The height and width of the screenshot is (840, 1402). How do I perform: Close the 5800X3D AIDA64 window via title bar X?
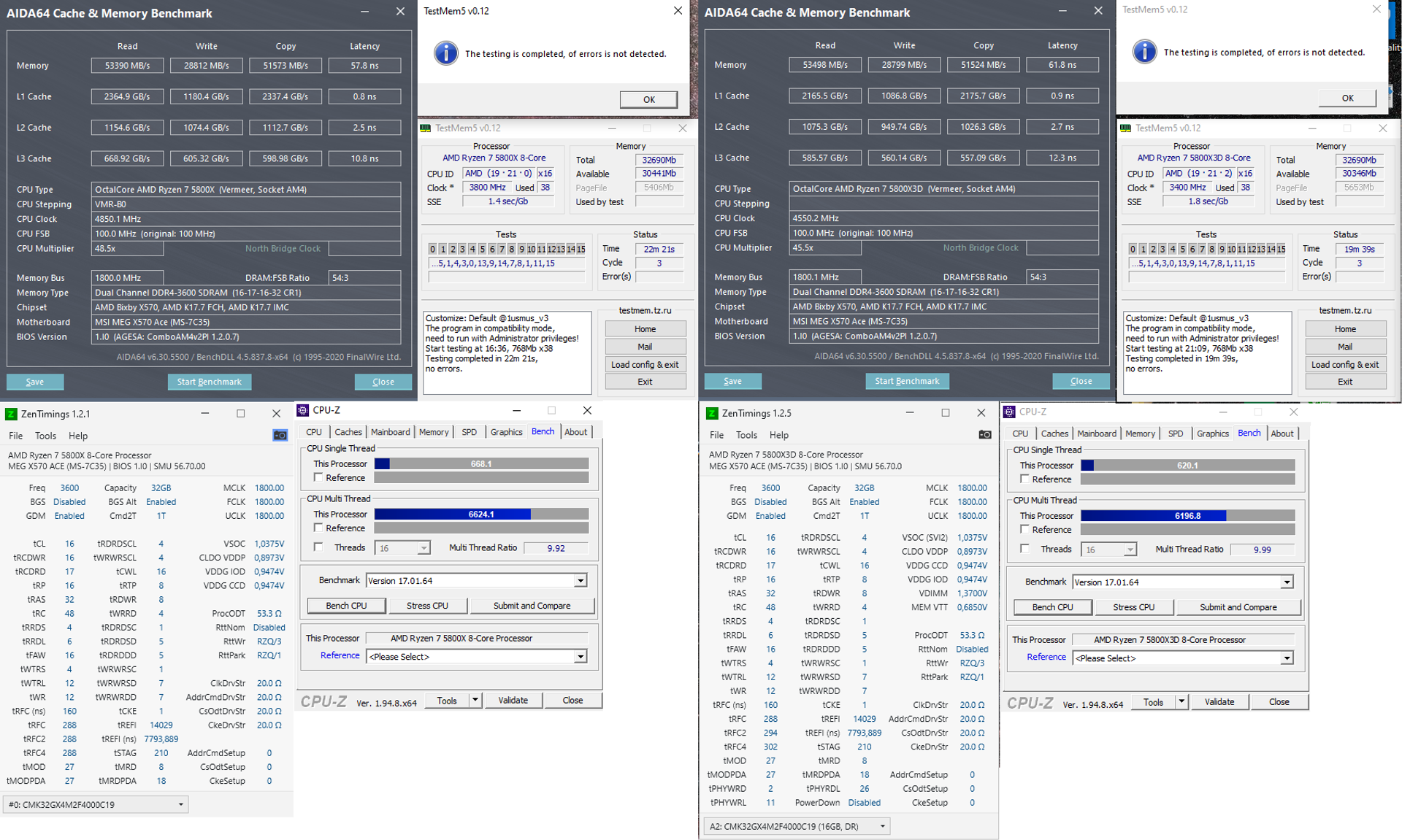pyautogui.click(x=1098, y=10)
